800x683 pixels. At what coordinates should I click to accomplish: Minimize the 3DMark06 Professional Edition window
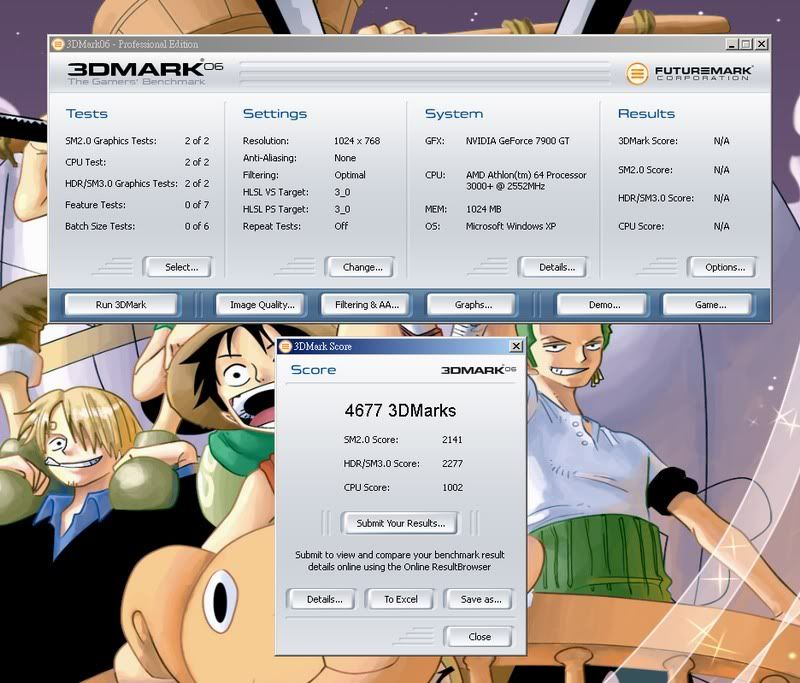click(732, 44)
